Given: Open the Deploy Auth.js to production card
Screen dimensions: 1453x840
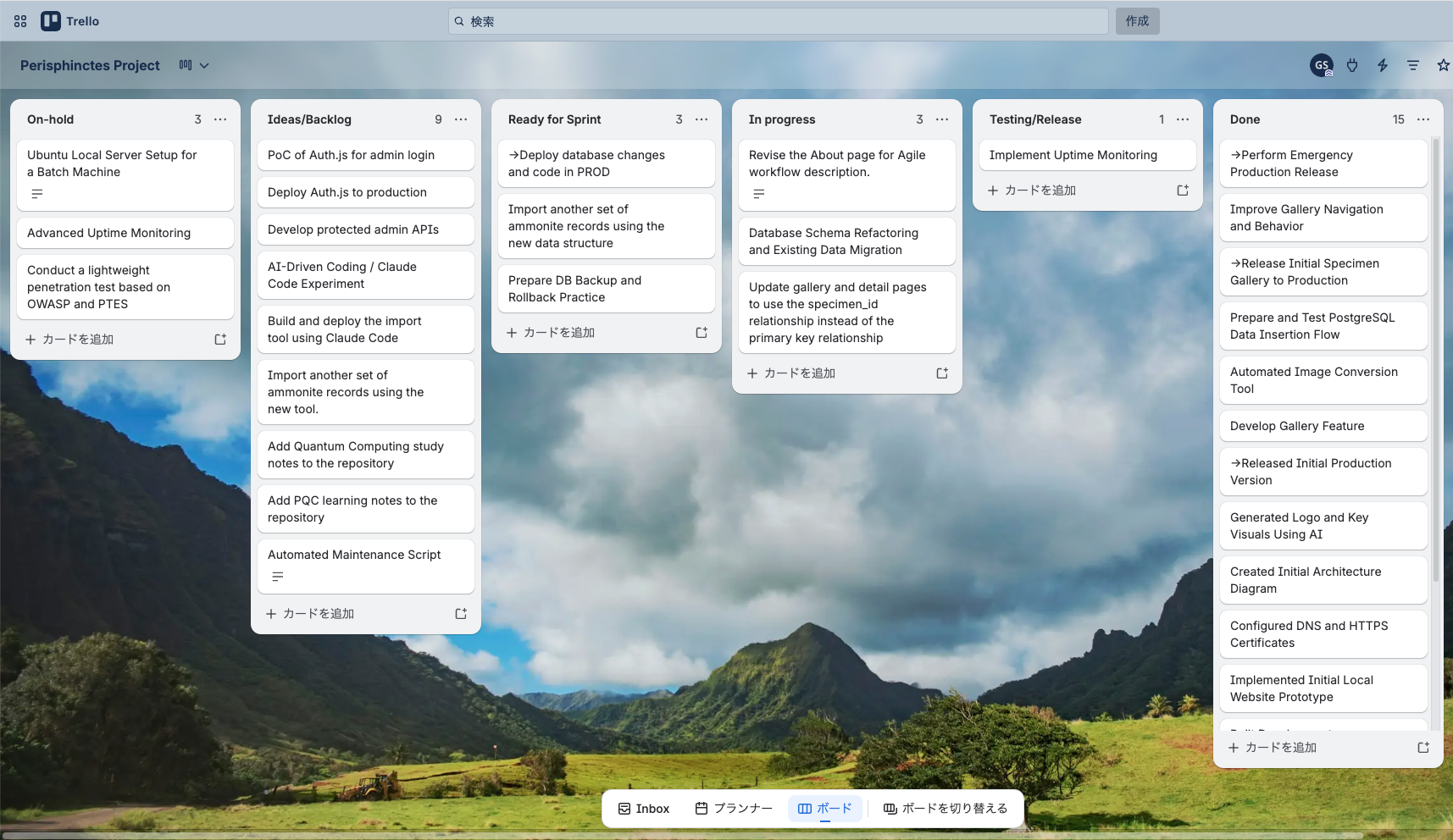Looking at the screenshot, I should pos(366,192).
